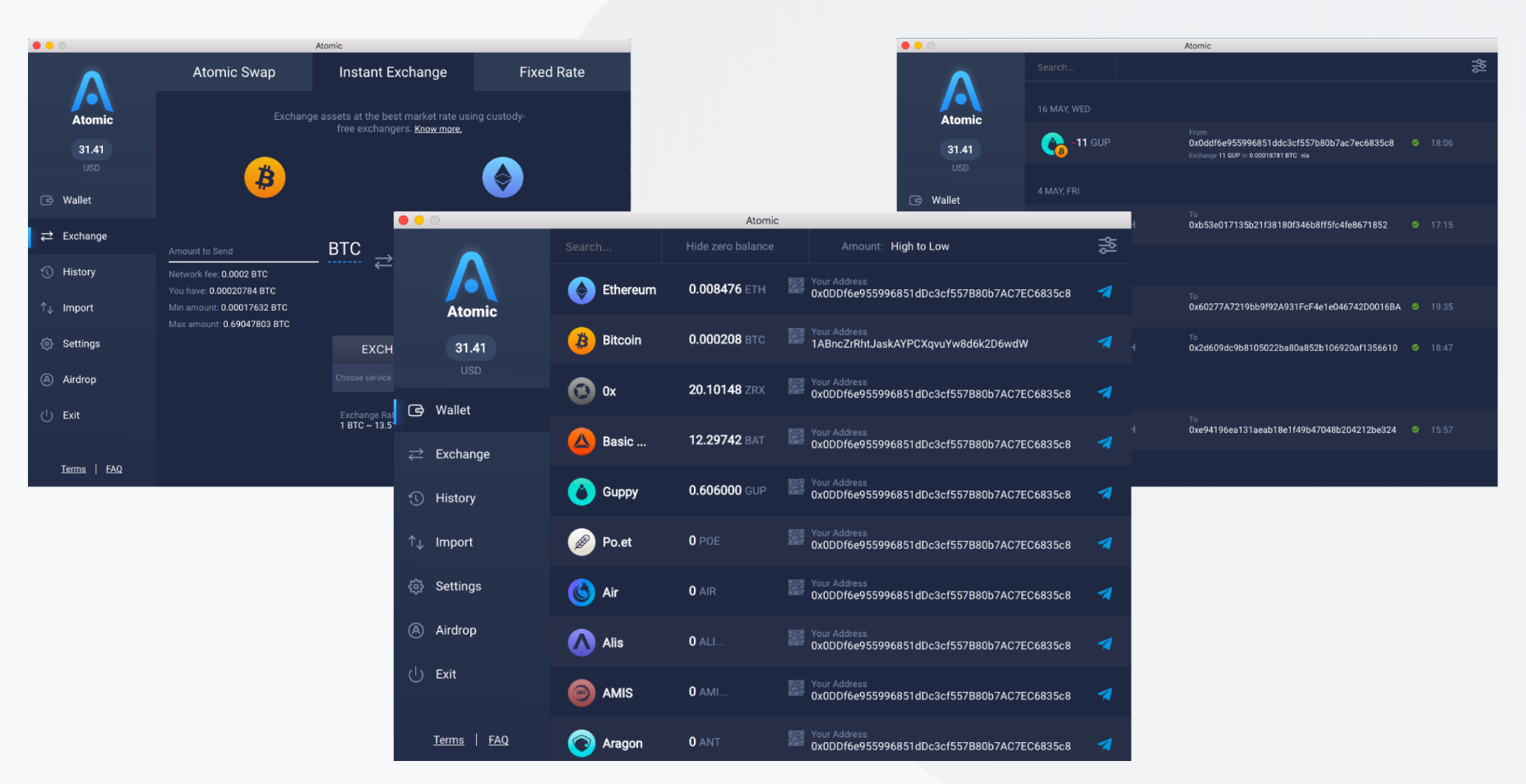Open the Terms link in the Exchange window
Screen dimensions: 1526x784
pos(73,469)
